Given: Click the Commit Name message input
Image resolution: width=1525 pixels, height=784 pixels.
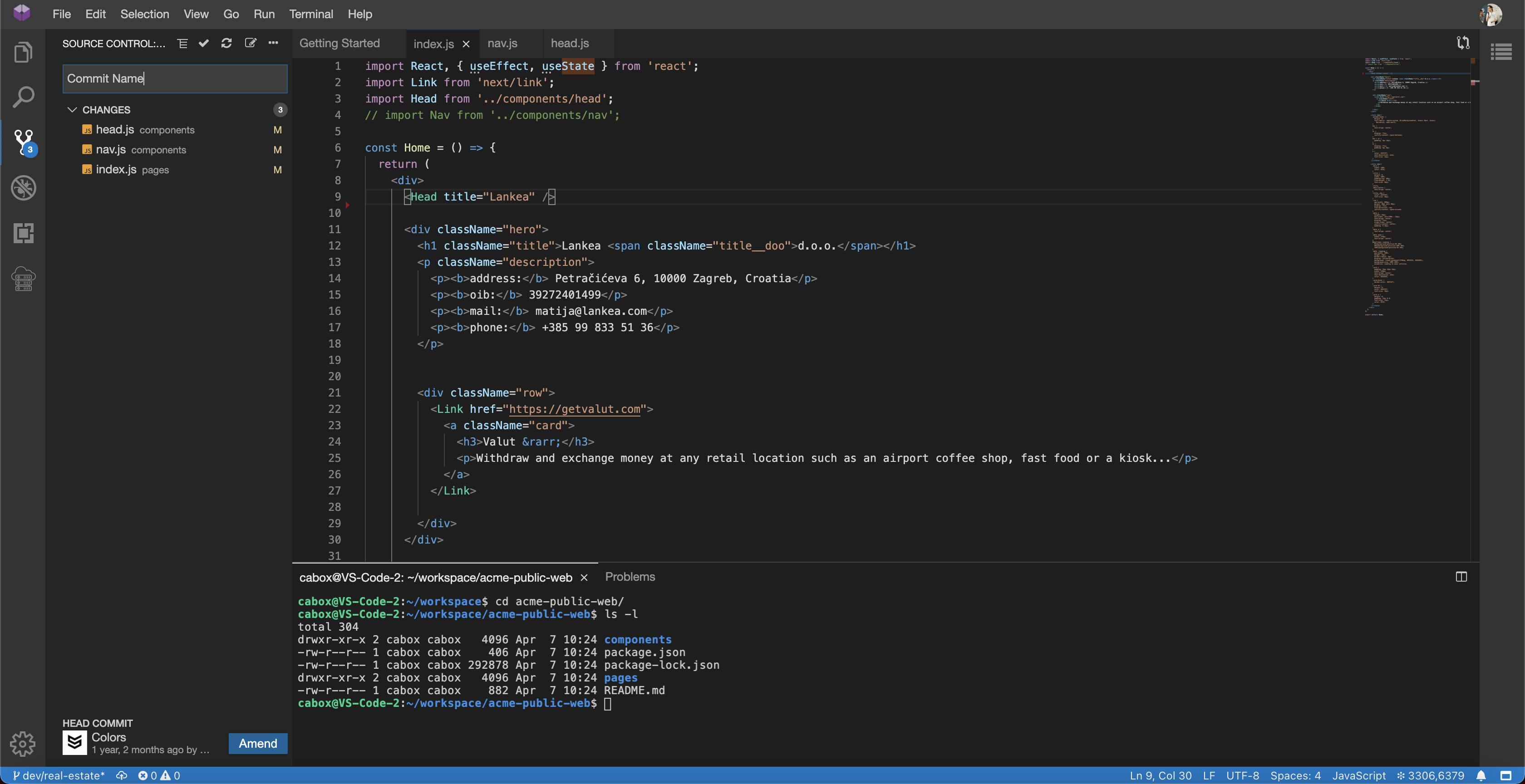Looking at the screenshot, I should click(175, 78).
